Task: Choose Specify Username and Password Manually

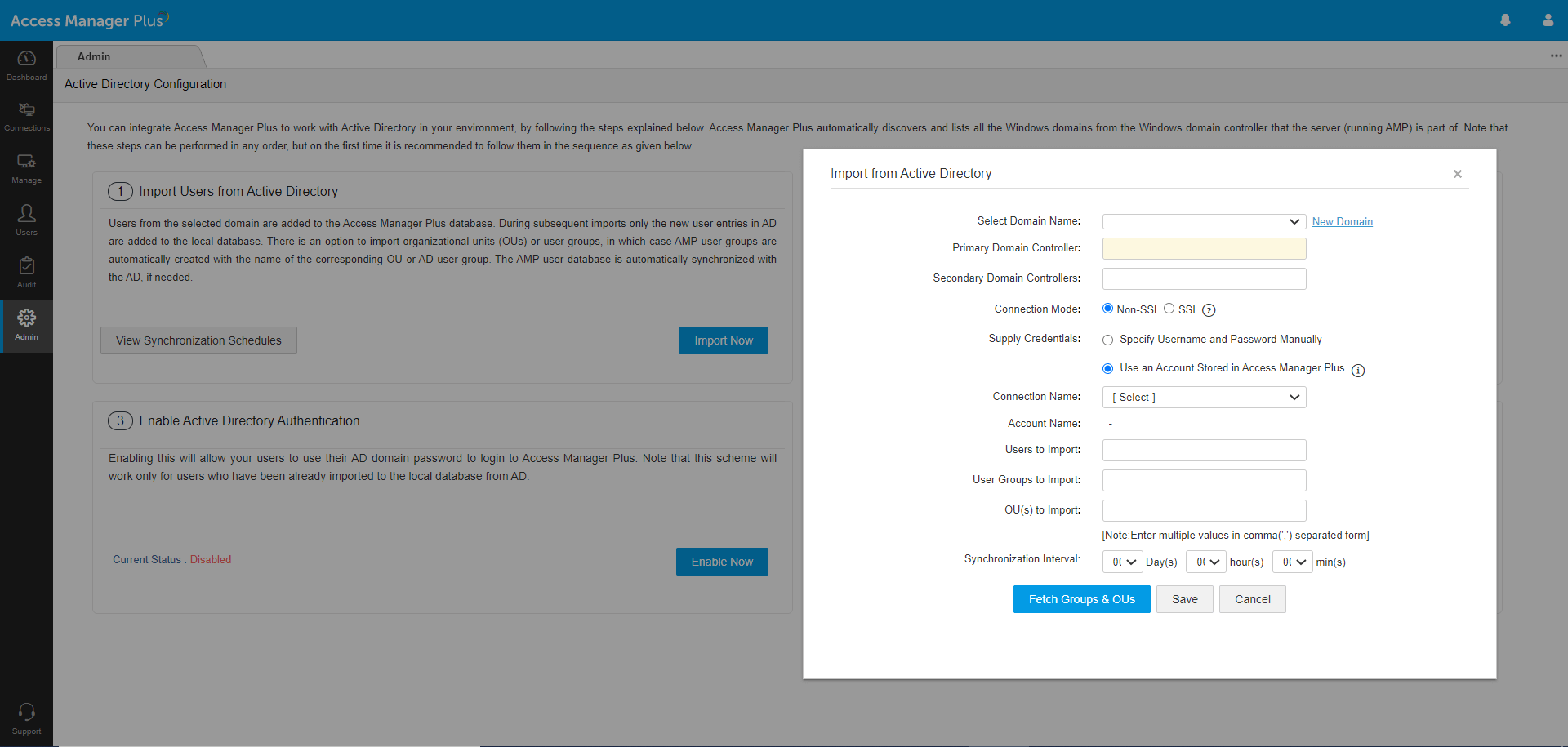Action: 1108,340
